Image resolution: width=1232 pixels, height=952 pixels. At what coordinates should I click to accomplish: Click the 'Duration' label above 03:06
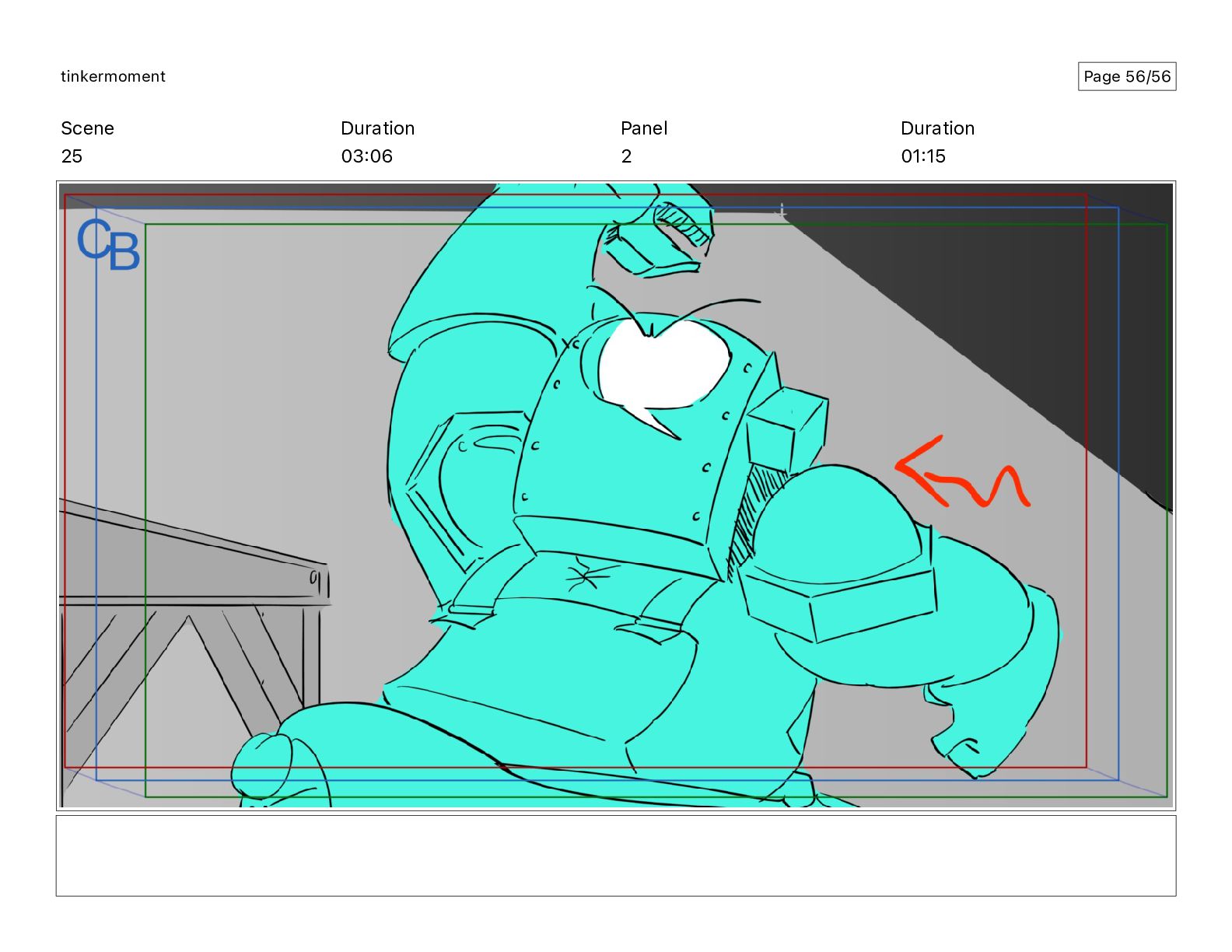(x=377, y=128)
